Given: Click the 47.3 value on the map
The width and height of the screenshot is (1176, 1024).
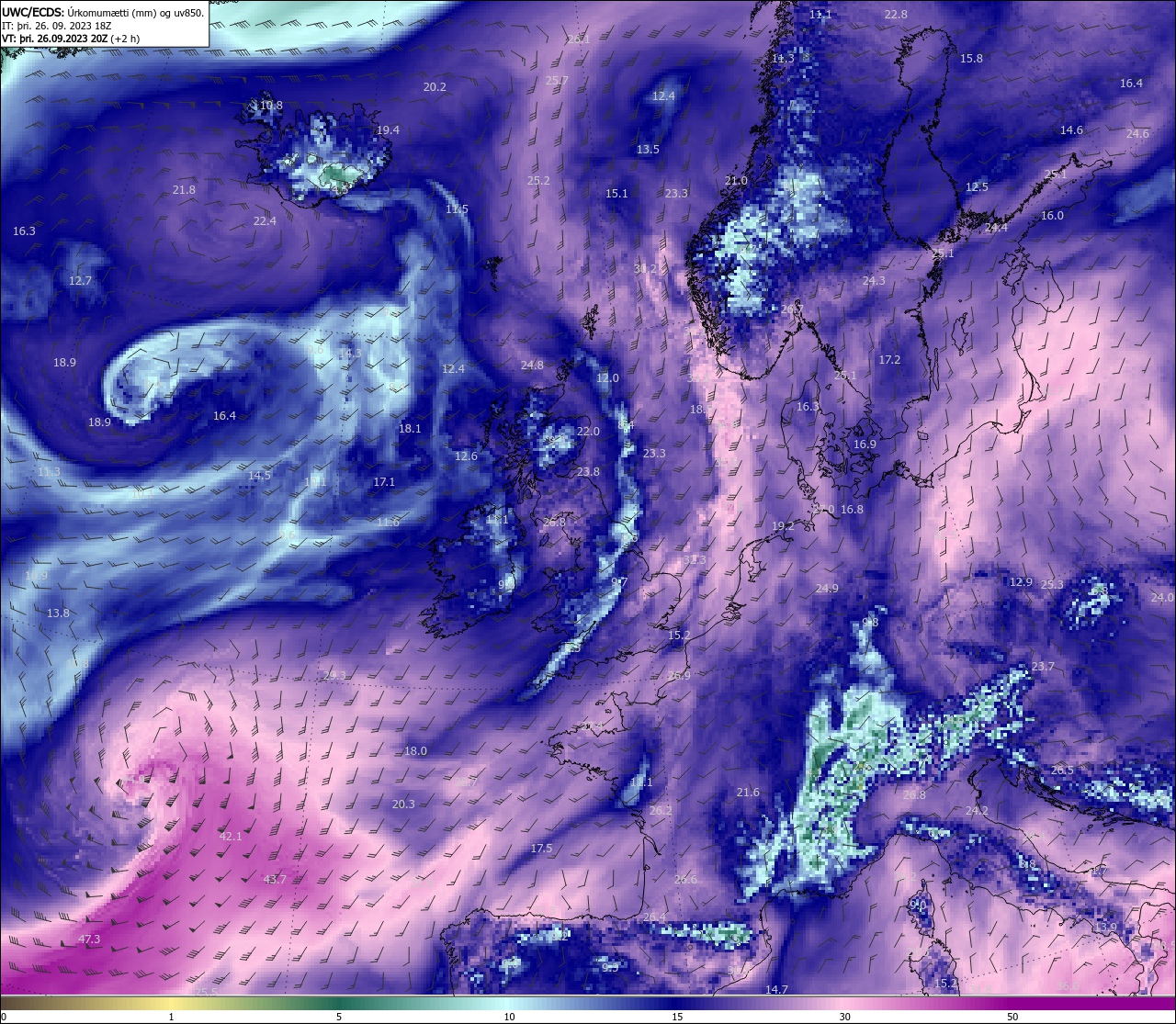Looking at the screenshot, I should coord(89,940).
